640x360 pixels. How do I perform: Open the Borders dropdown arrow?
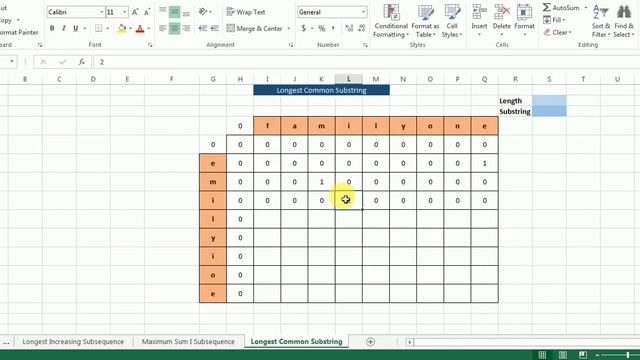(108, 29)
